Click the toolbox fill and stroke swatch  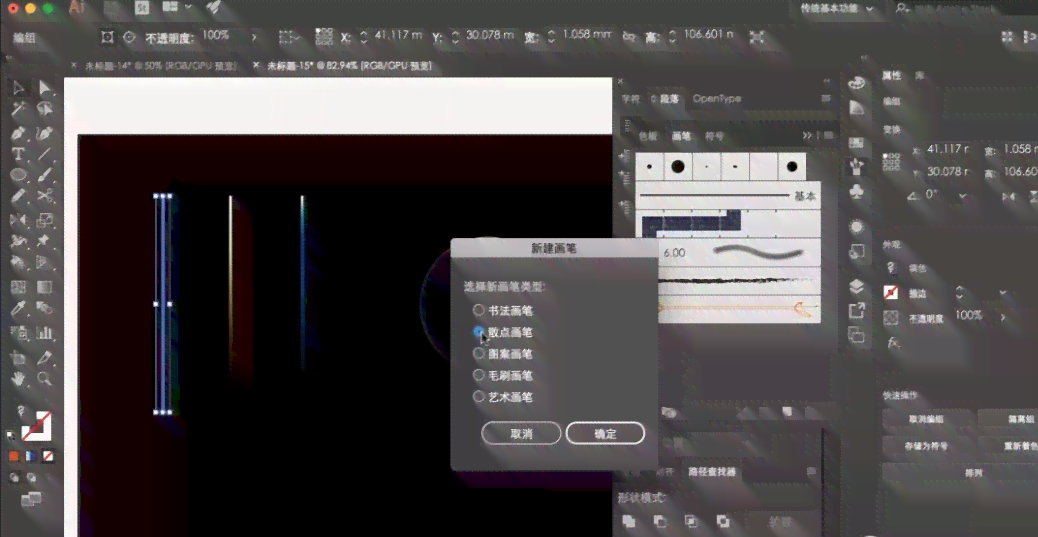click(36, 427)
